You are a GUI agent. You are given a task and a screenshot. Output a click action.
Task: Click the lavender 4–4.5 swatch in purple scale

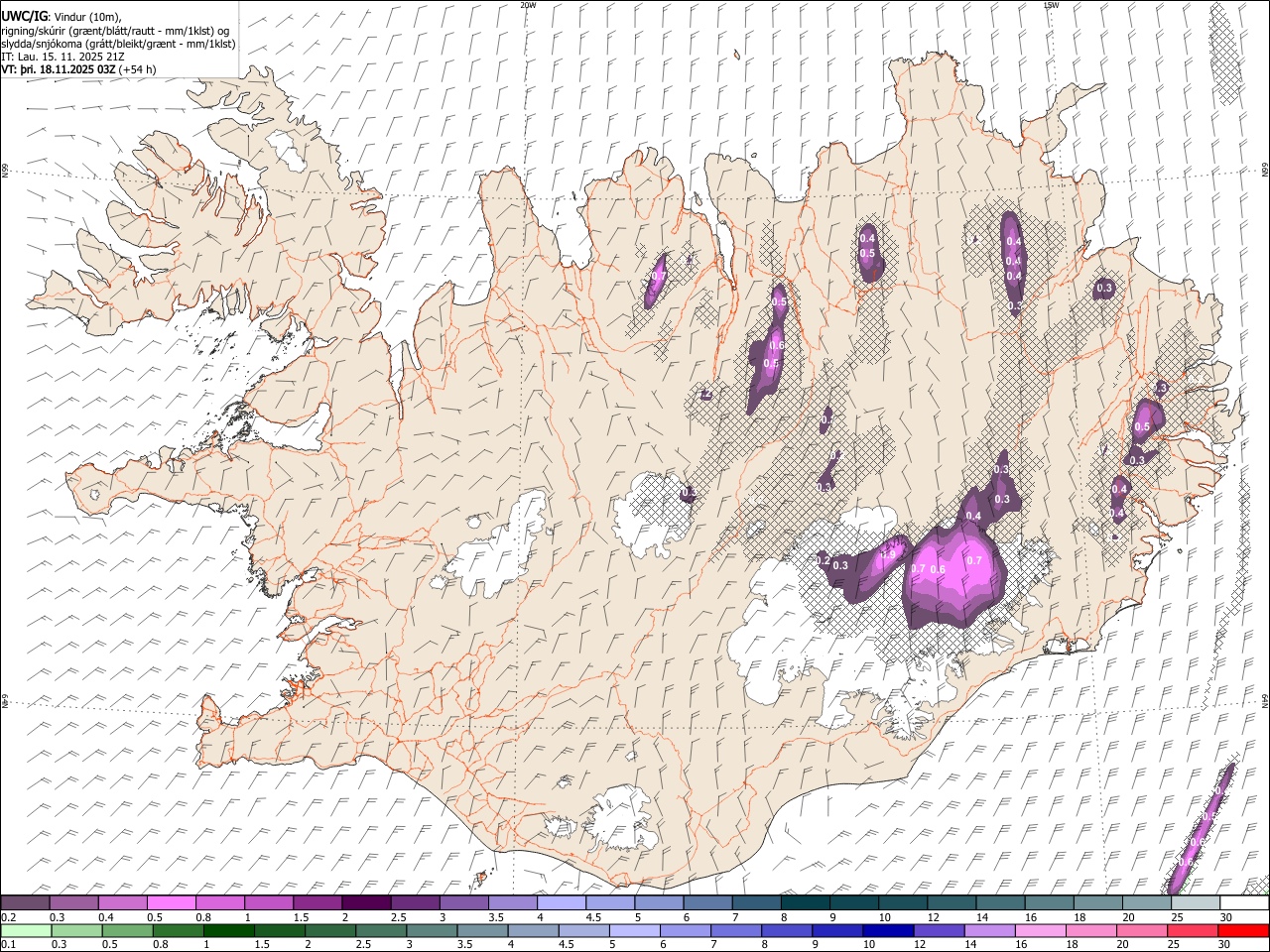pyautogui.click(x=562, y=903)
